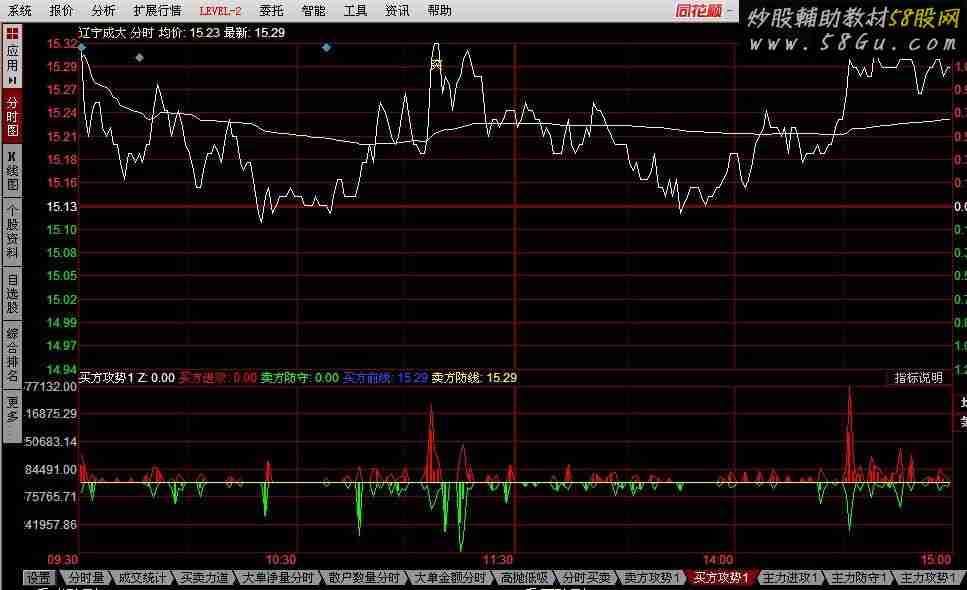Switch to the 散户数量分时 indicator tab

pyautogui.click(x=364, y=578)
